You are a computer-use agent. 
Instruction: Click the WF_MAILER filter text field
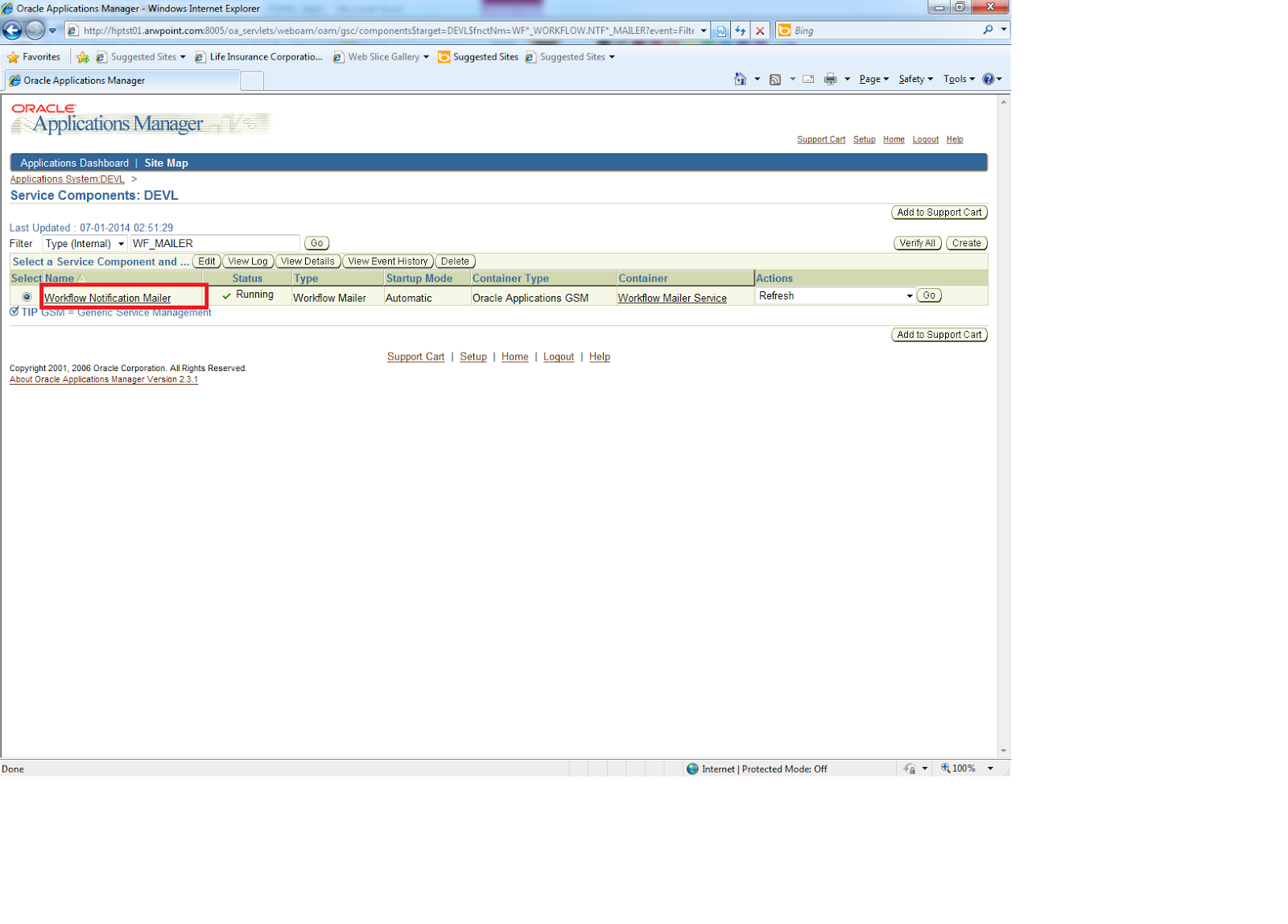[x=215, y=243]
